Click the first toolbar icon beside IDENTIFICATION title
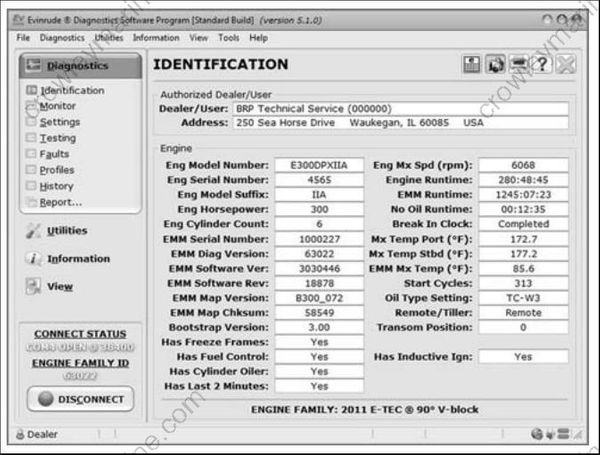 pos(471,65)
